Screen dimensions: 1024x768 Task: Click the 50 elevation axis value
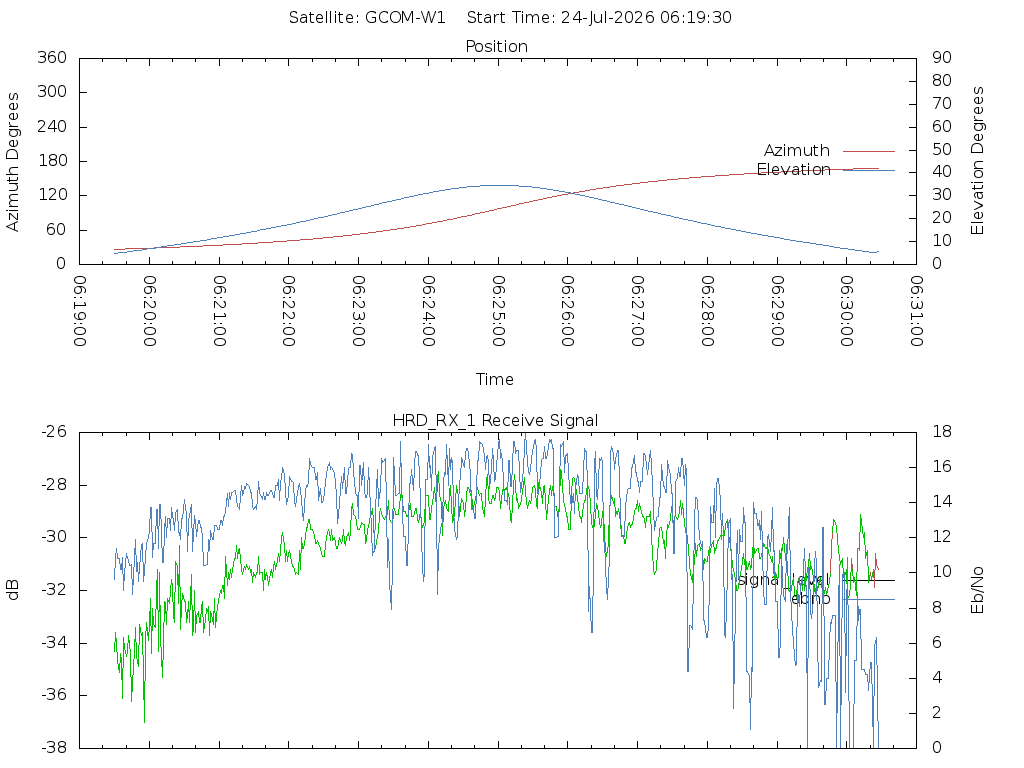coord(942,149)
